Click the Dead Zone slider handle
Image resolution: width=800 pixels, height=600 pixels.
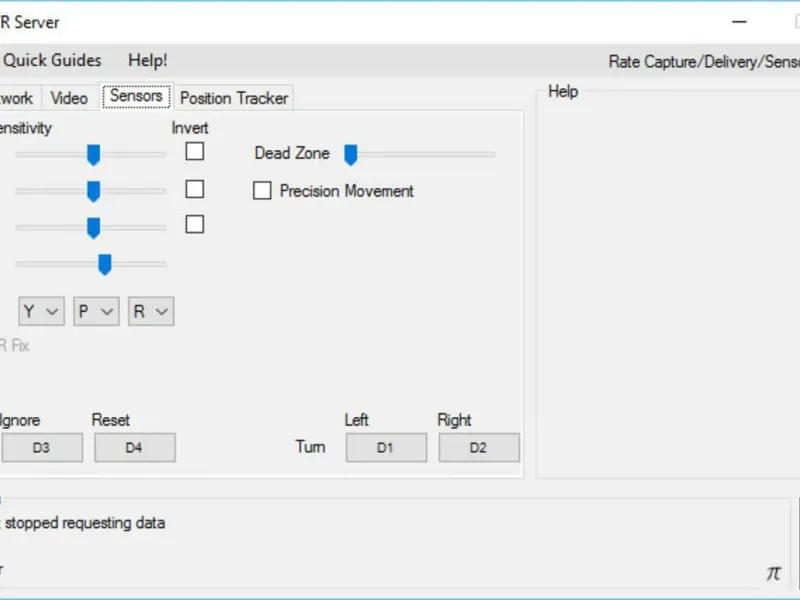[x=351, y=154]
